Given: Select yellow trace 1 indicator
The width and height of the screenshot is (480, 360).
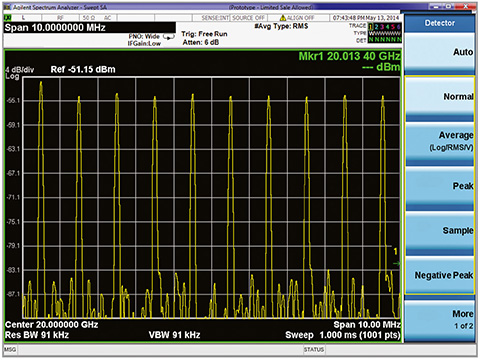Looking at the screenshot, I should pyautogui.click(x=371, y=26).
